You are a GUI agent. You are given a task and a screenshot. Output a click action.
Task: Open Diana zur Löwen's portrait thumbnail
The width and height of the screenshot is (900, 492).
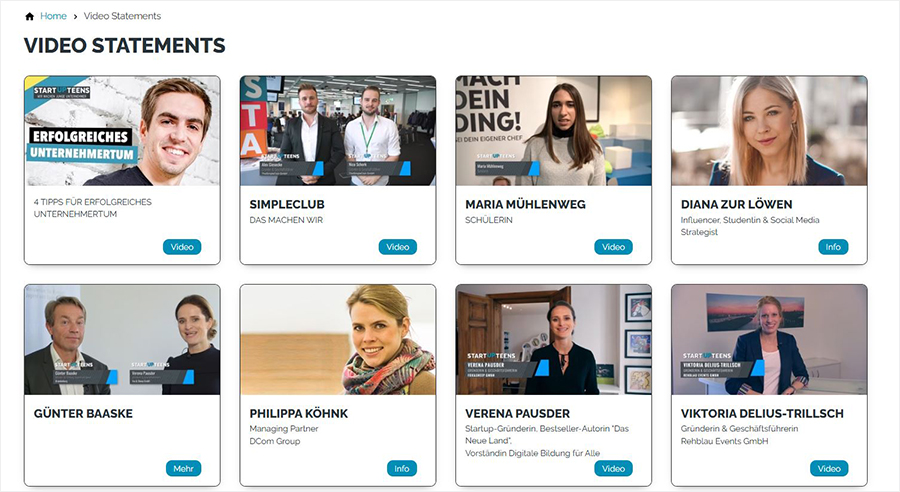pyautogui.click(x=770, y=131)
